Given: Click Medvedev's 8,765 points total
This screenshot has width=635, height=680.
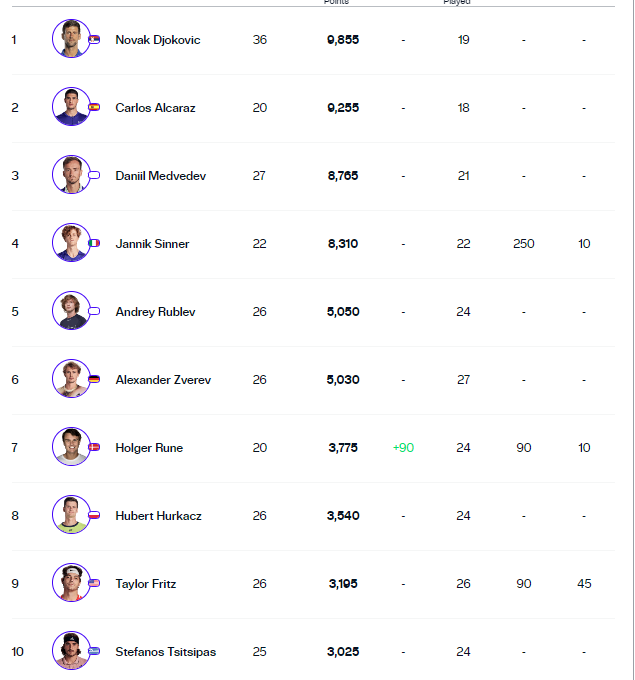Looking at the screenshot, I should pos(343,176).
